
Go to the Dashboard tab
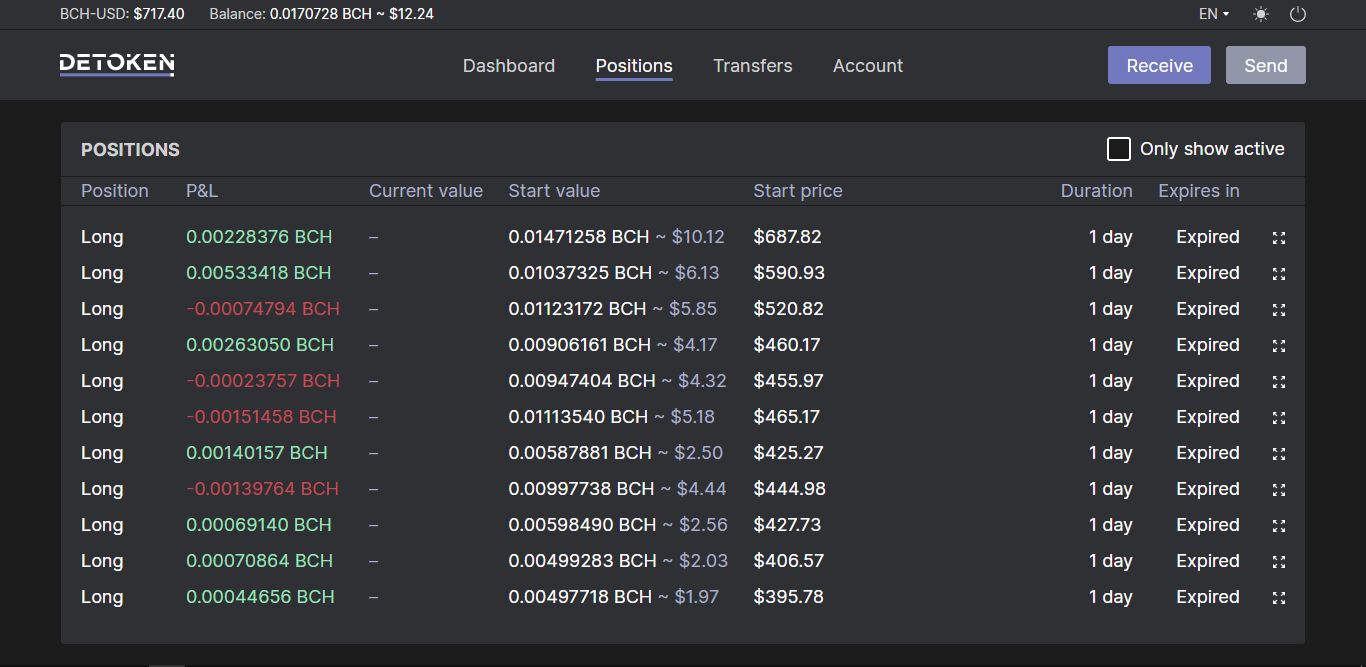click(509, 66)
